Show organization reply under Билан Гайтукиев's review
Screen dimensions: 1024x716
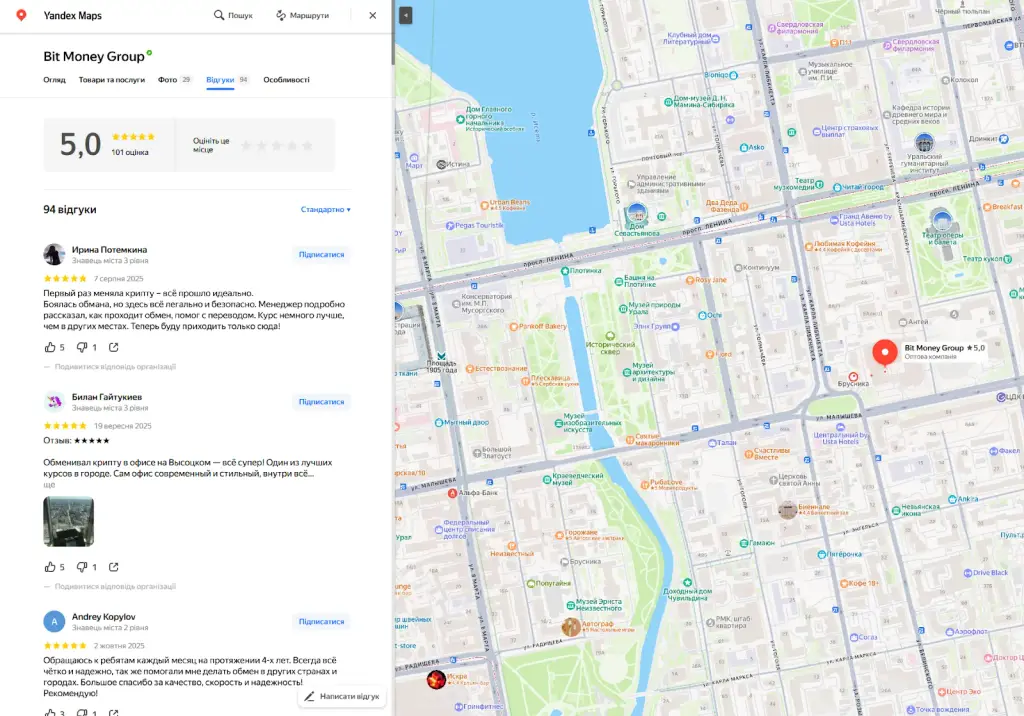[115, 586]
